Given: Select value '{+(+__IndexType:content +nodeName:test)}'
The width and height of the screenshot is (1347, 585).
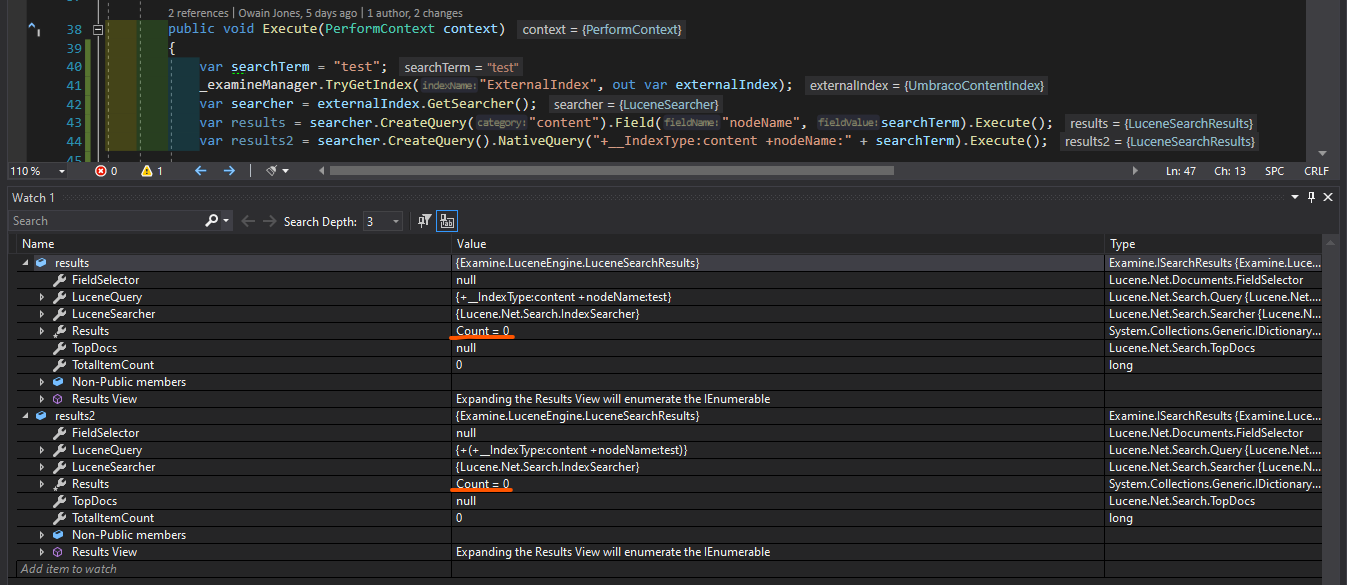Looking at the screenshot, I should (571, 450).
